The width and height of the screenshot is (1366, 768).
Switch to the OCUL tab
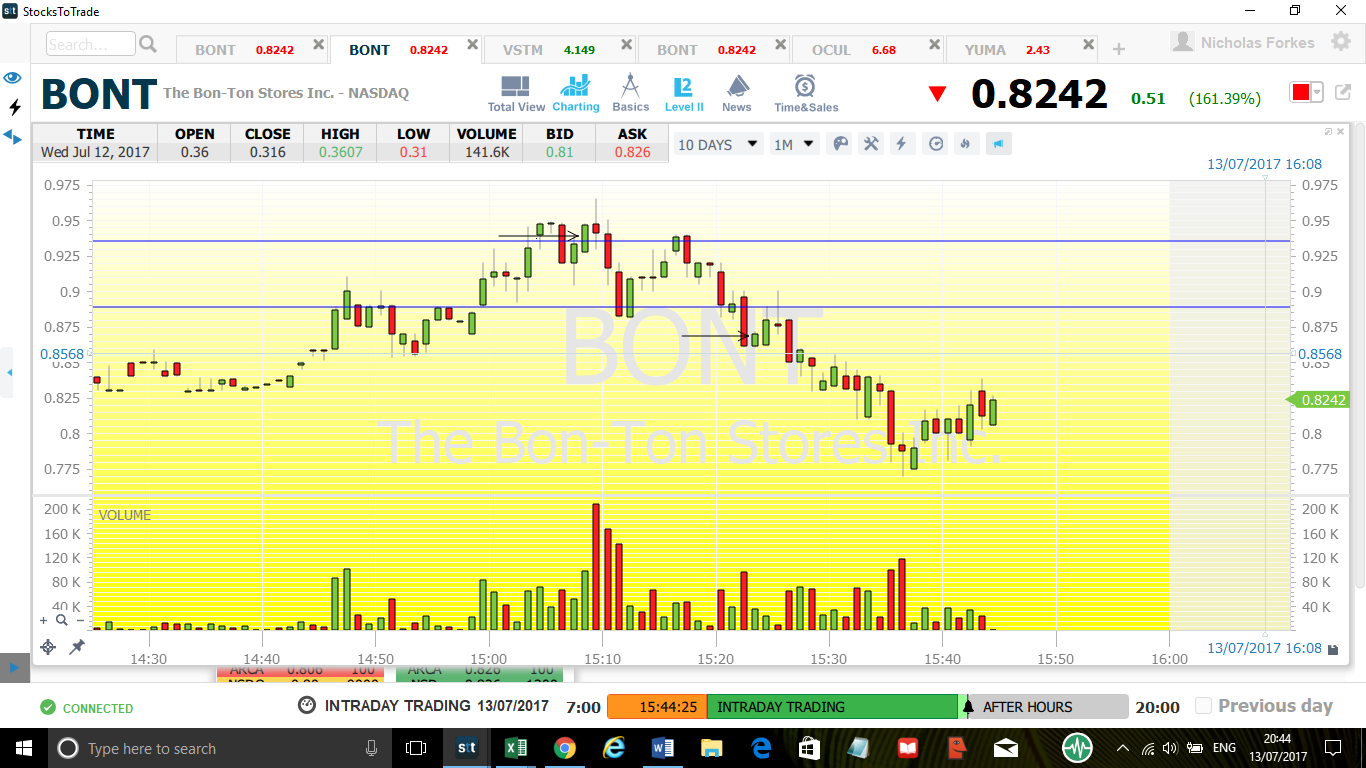(x=865, y=49)
